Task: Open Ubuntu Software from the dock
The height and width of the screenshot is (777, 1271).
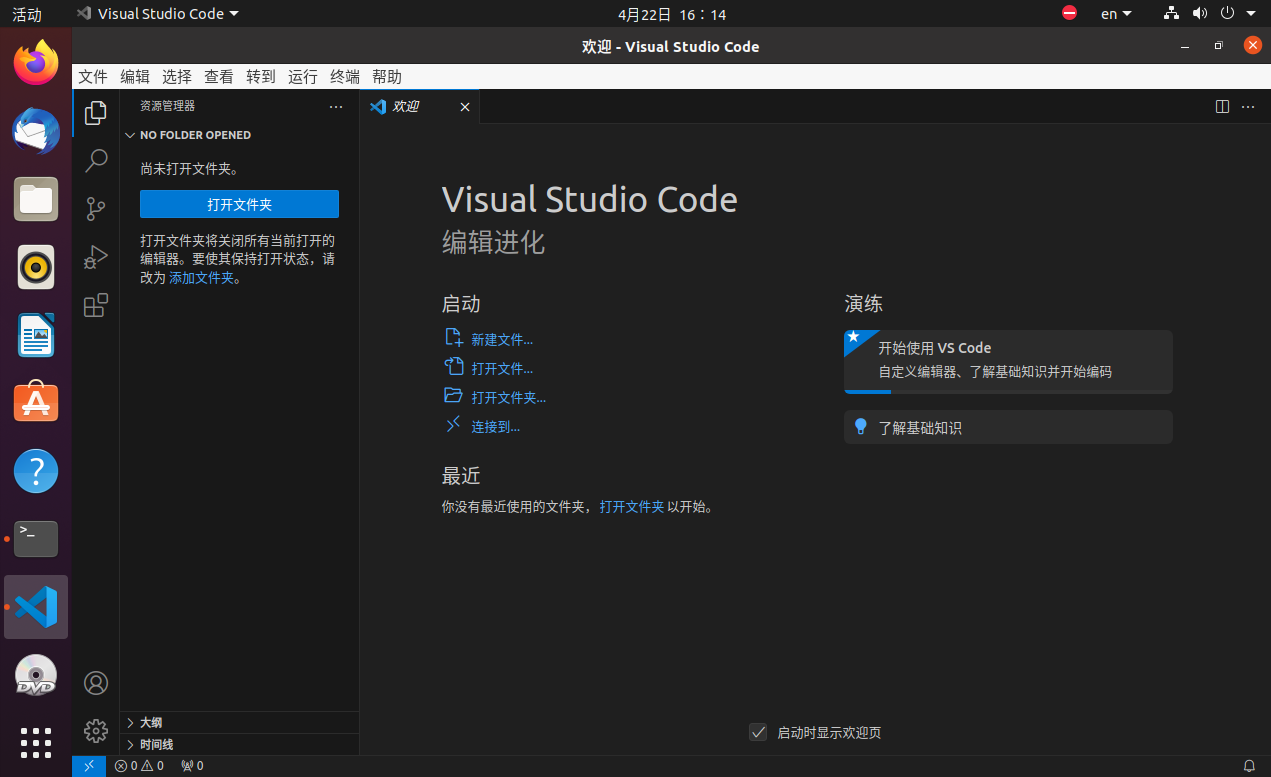Action: click(x=36, y=403)
